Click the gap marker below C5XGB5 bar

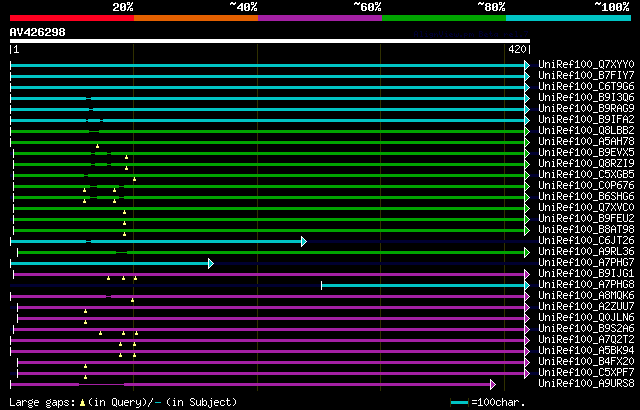point(134,179)
